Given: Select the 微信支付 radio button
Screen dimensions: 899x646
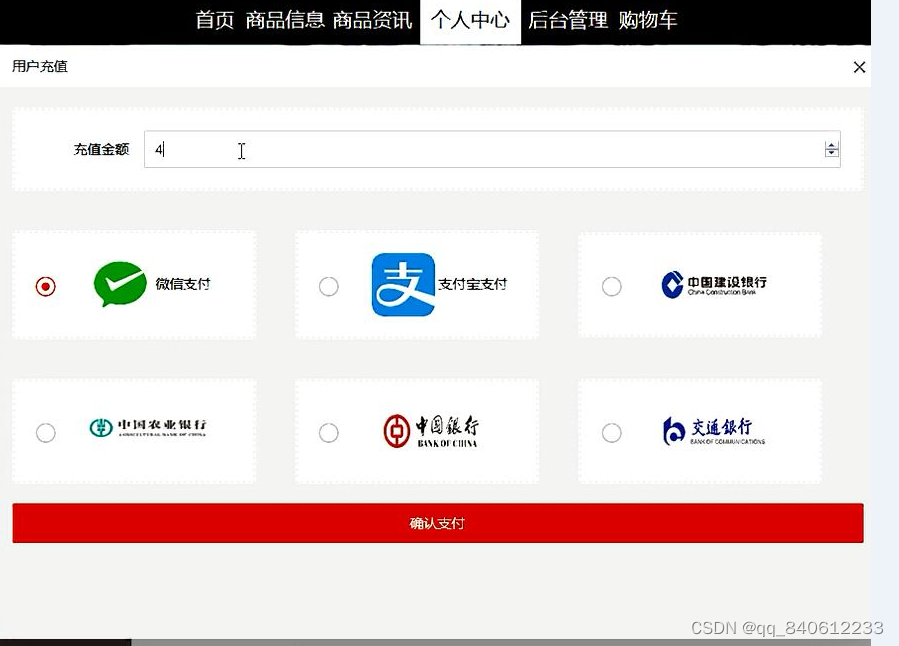Looking at the screenshot, I should coord(45,286).
